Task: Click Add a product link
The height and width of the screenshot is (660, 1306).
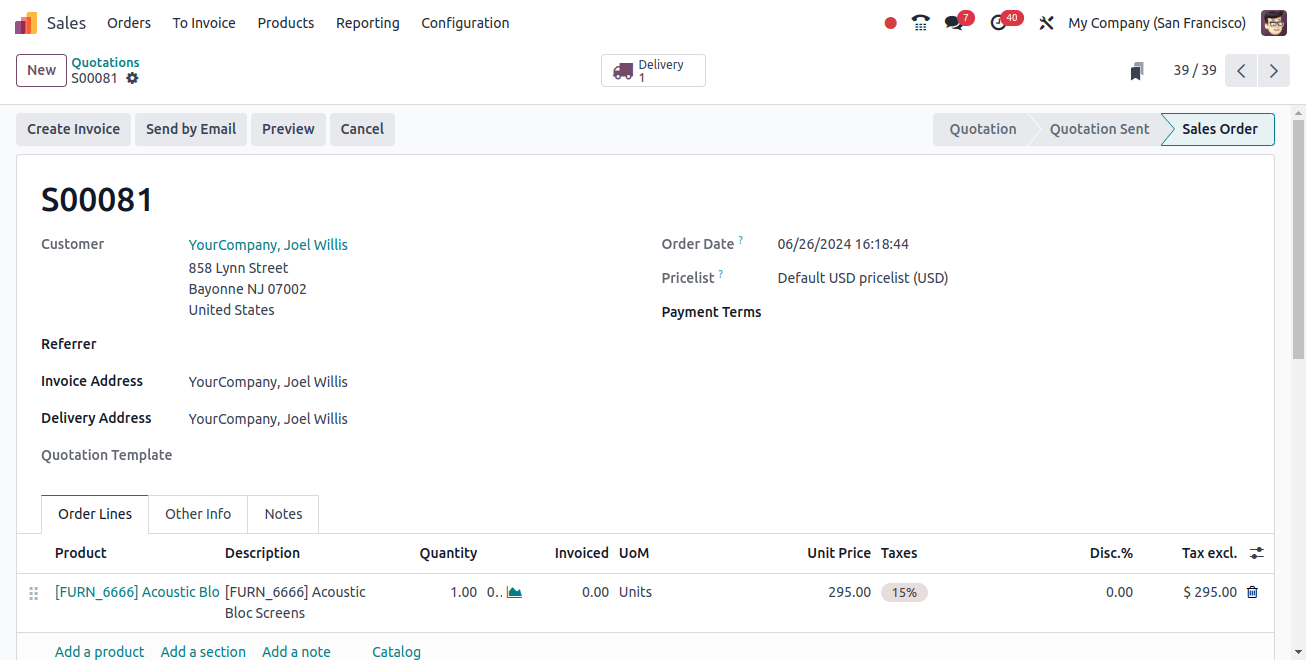Action: tap(100, 651)
